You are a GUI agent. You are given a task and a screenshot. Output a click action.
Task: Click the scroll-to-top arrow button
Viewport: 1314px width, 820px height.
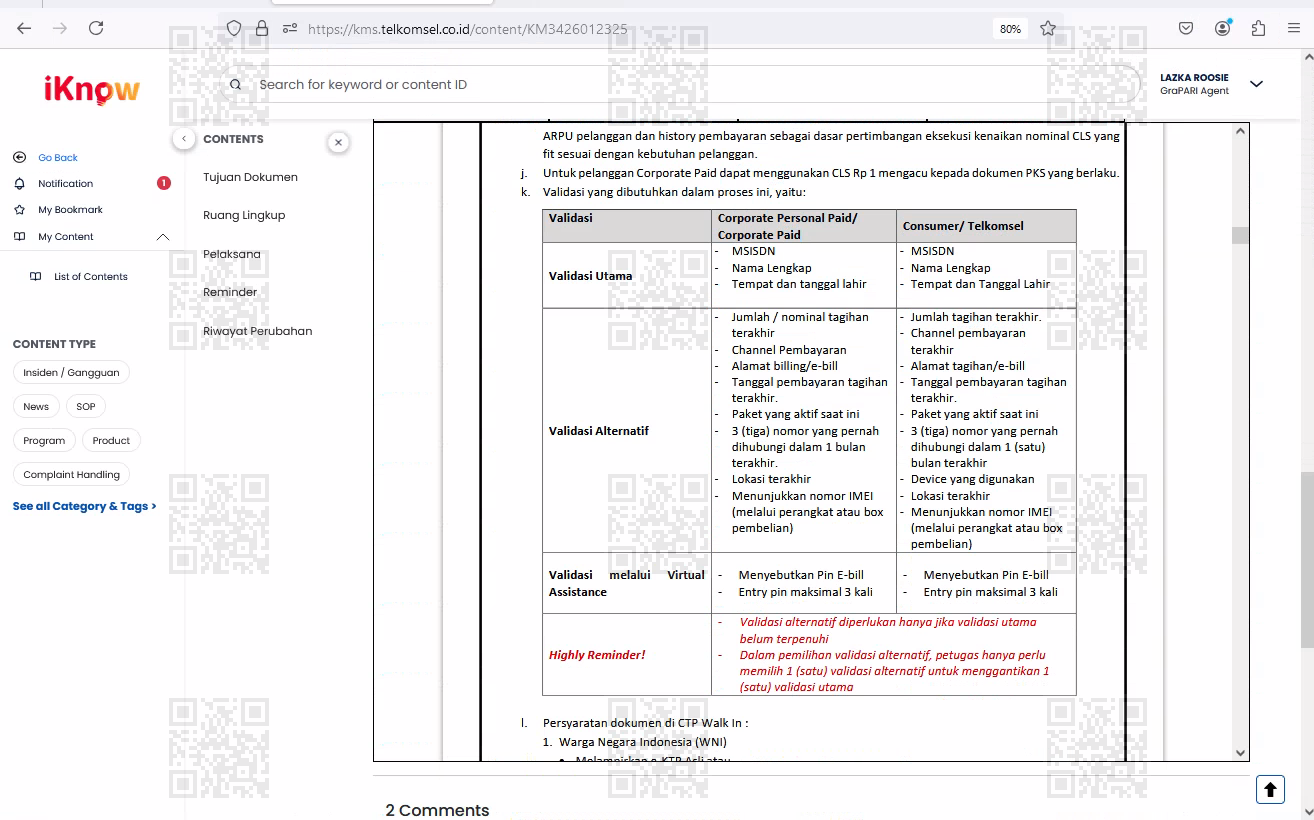[x=1270, y=789]
